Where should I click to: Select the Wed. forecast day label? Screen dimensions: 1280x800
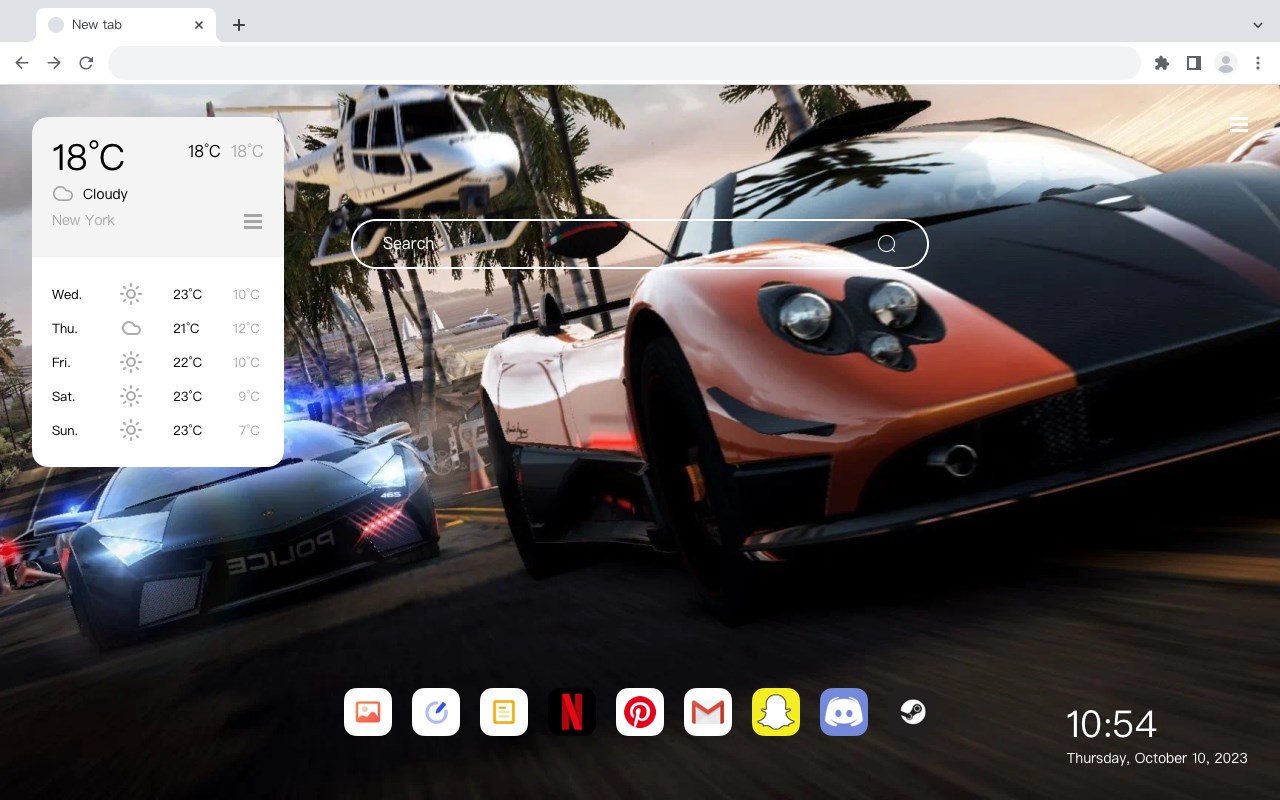[x=67, y=294]
